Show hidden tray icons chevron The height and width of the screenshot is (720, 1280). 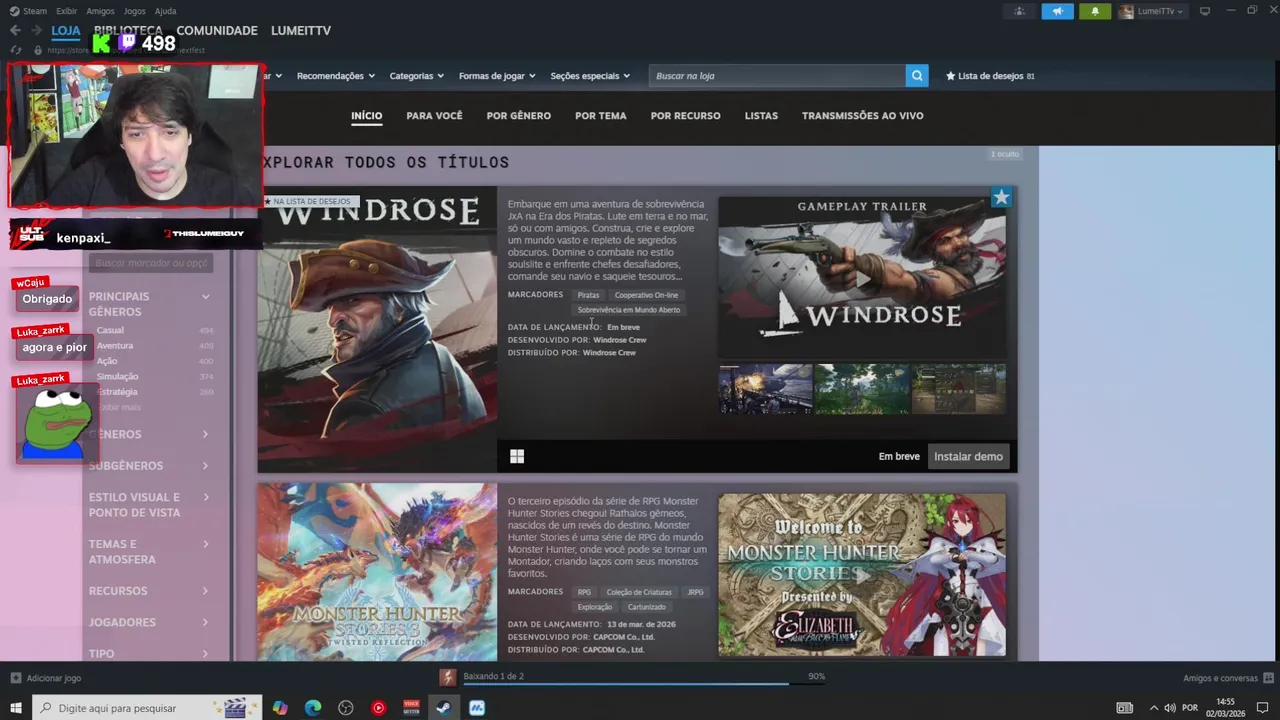pyautogui.click(x=1153, y=708)
